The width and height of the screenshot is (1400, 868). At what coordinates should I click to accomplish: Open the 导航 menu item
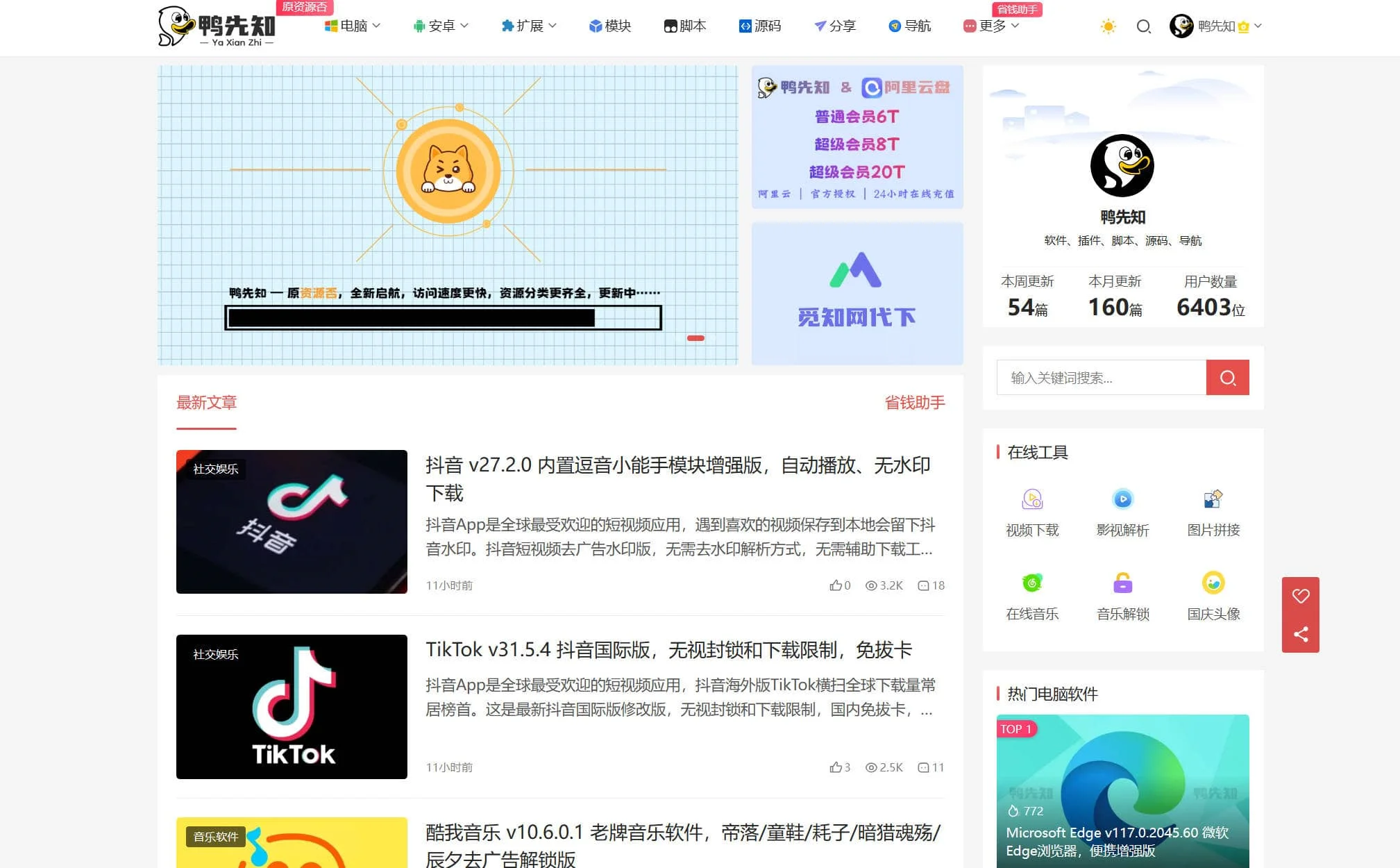910,26
